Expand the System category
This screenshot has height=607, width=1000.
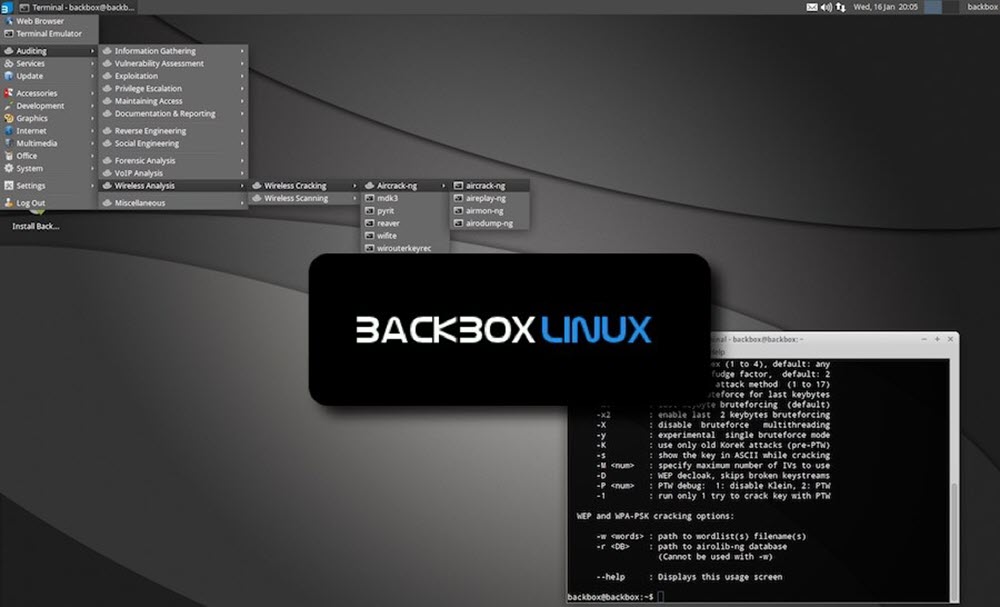(50, 168)
